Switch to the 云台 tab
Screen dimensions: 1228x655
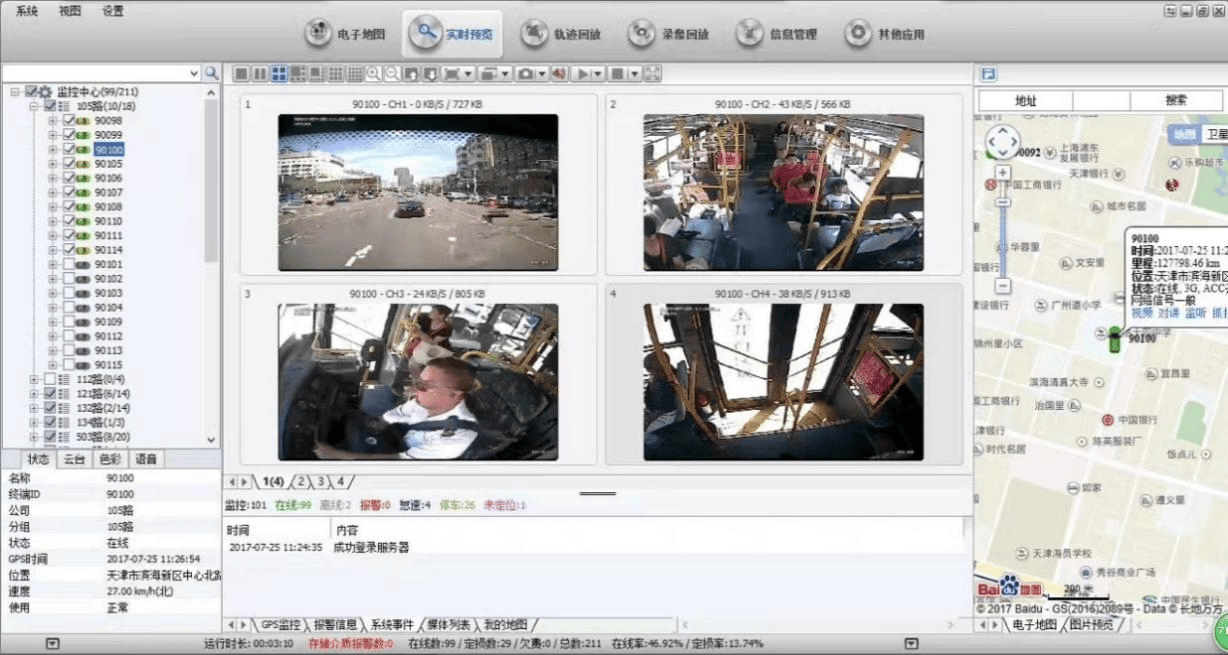tap(74, 459)
